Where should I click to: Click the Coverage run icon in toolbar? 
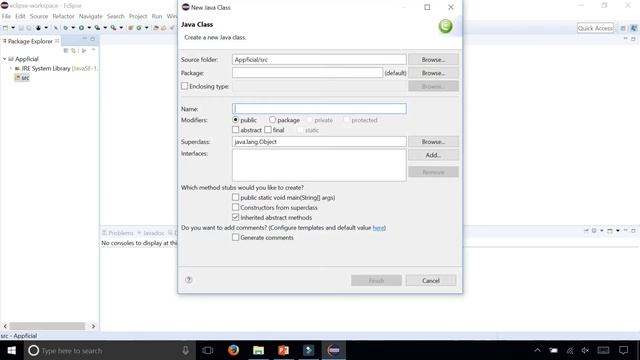pos(97,28)
